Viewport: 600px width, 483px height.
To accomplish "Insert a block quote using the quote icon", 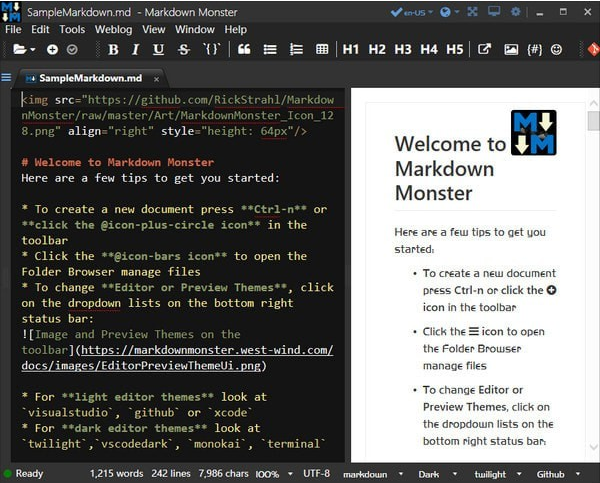I will [x=244, y=49].
